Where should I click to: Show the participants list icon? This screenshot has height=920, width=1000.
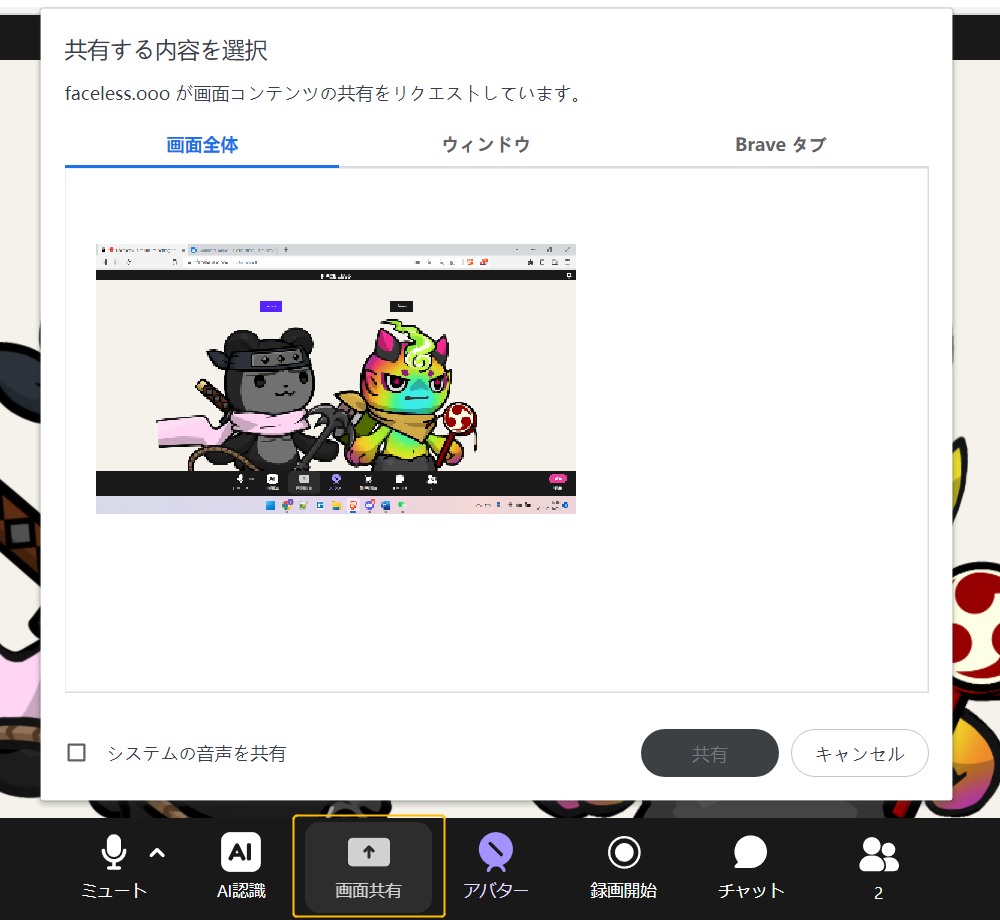878,854
